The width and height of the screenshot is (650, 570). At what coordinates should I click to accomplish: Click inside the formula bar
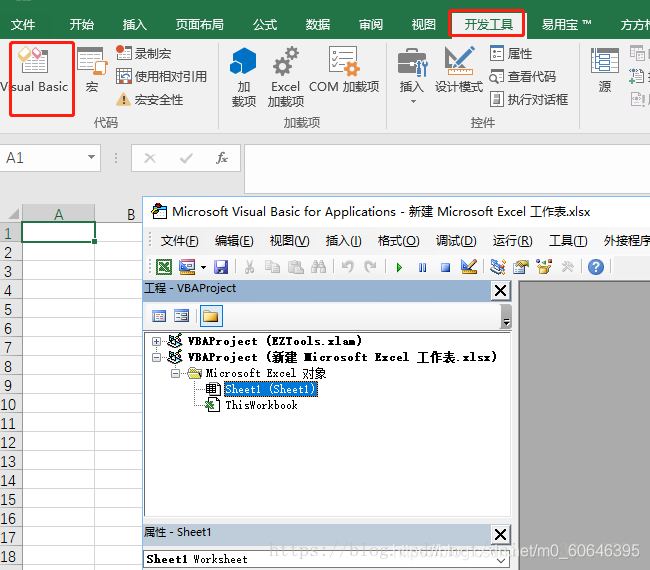point(447,168)
